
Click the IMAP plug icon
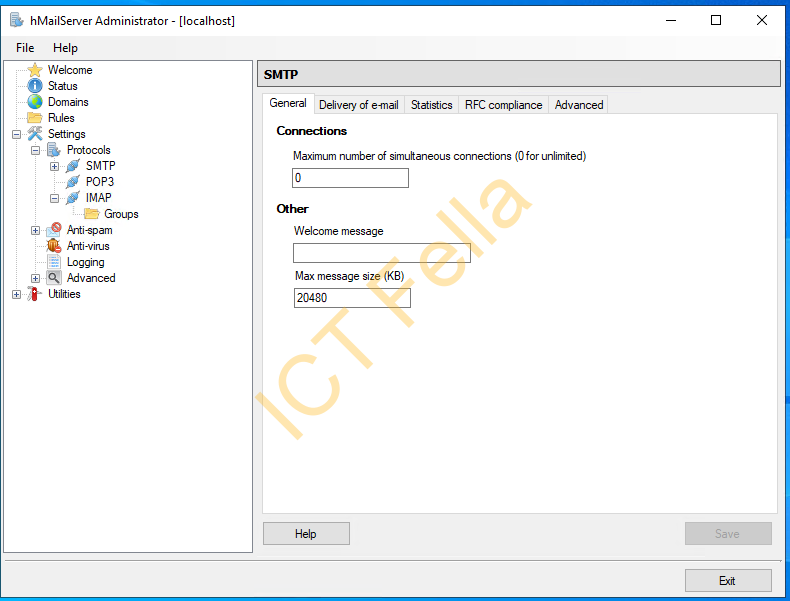[73, 198]
